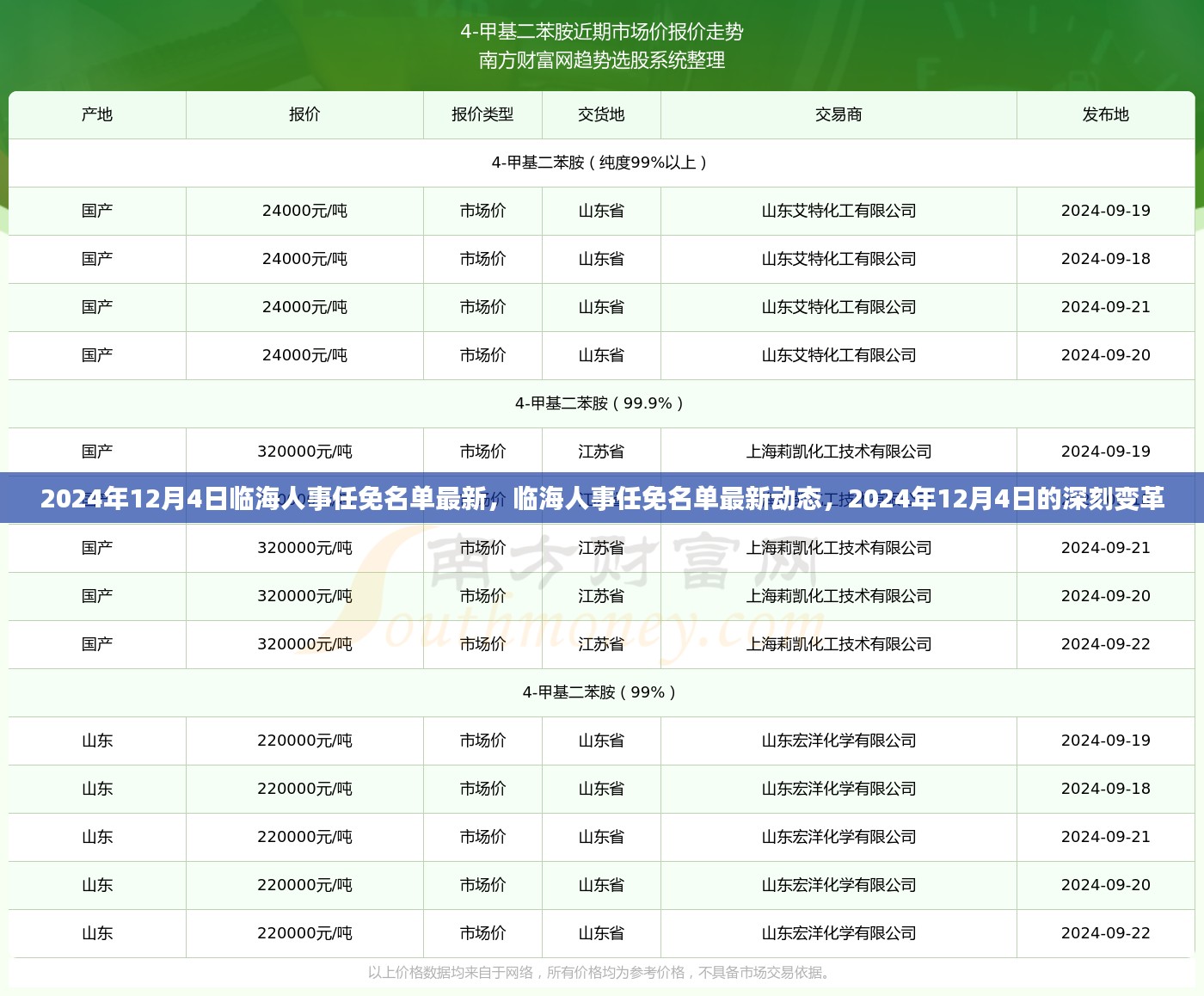The width and height of the screenshot is (1204, 996).
Task: Click 220000元/吨 in the 2024-09-18 row
Action: click(x=304, y=789)
